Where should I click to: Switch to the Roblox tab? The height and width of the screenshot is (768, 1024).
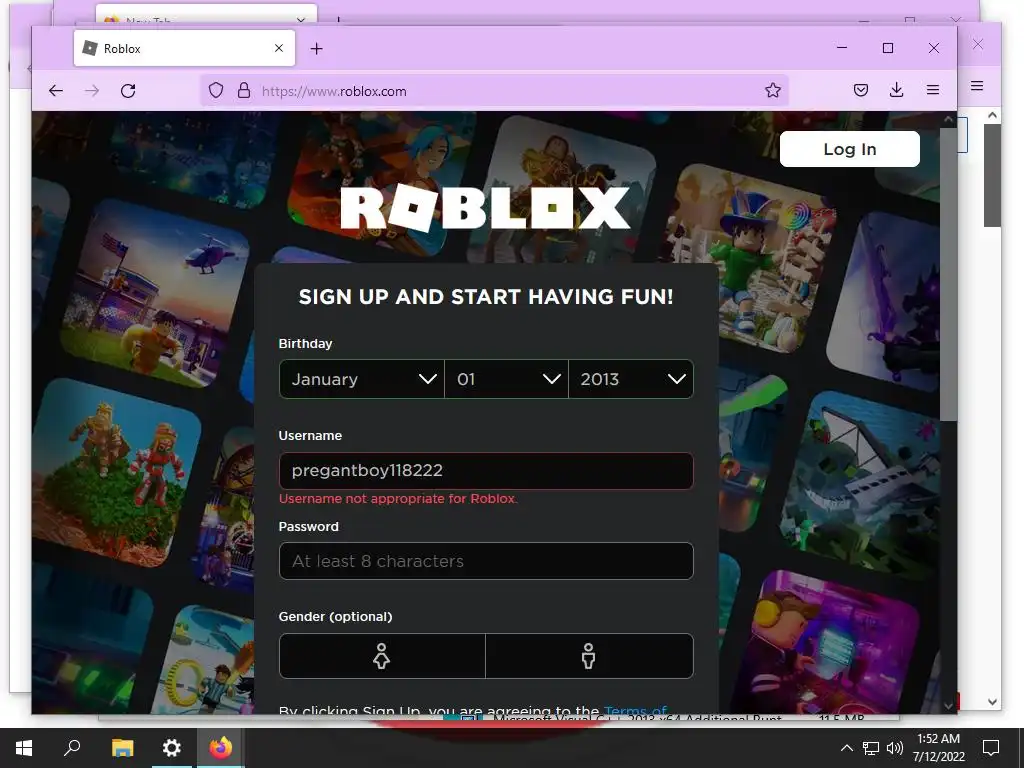click(x=184, y=48)
